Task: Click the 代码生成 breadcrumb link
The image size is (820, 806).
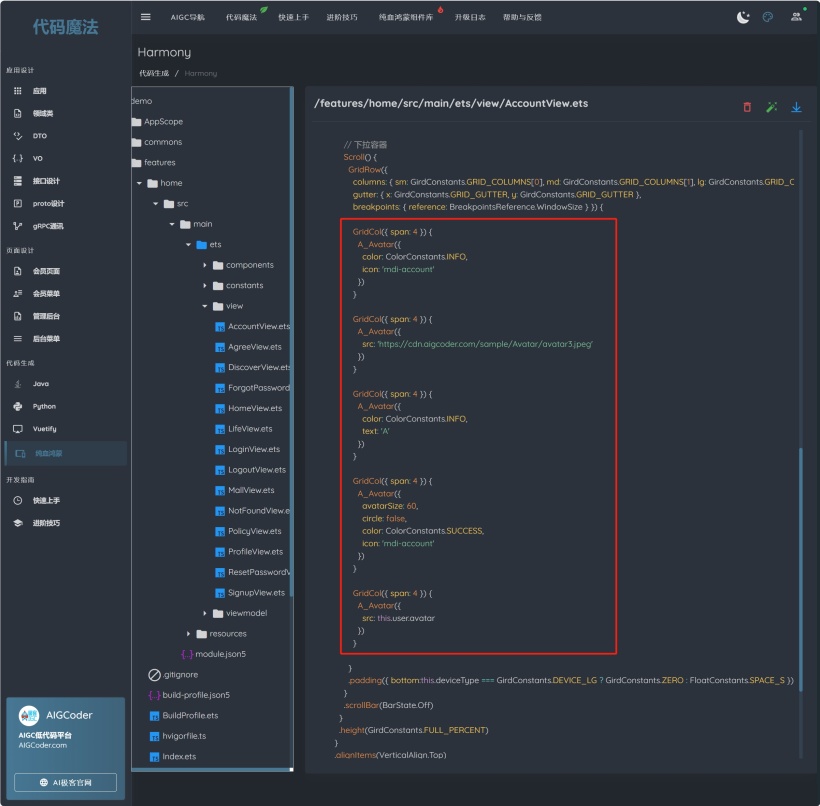Action: [154, 73]
